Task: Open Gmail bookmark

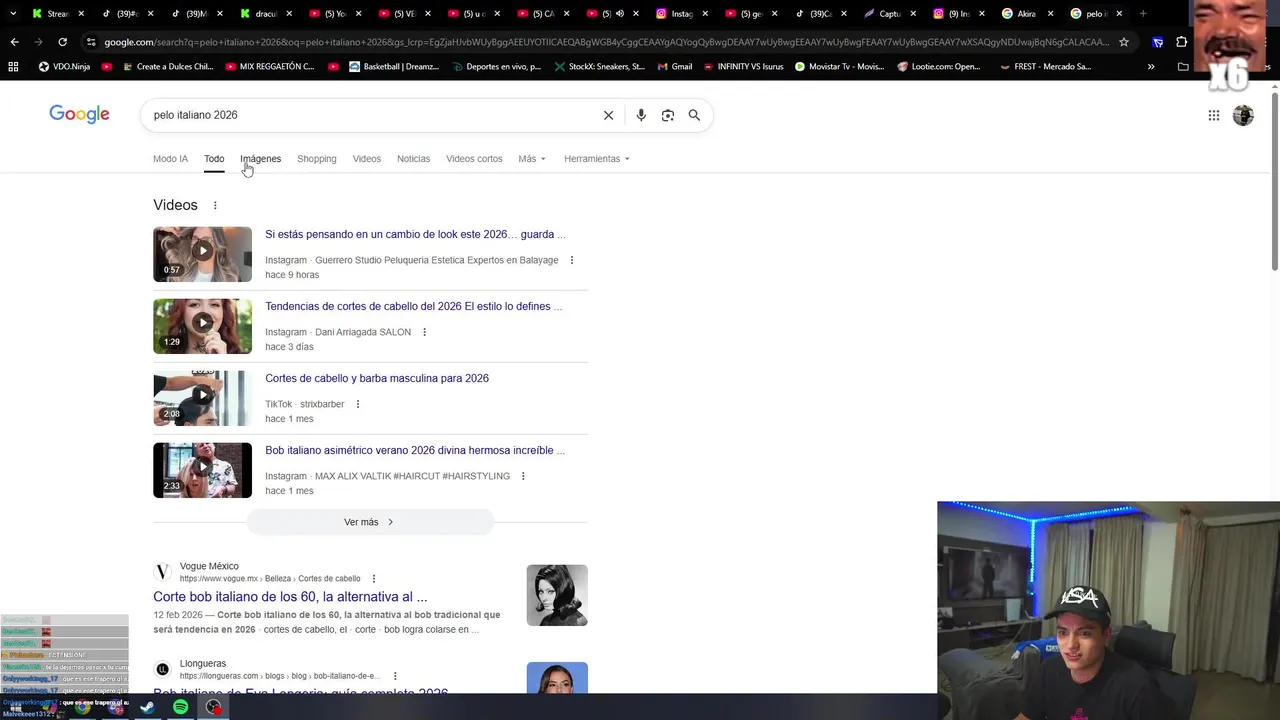Action: (x=673, y=66)
